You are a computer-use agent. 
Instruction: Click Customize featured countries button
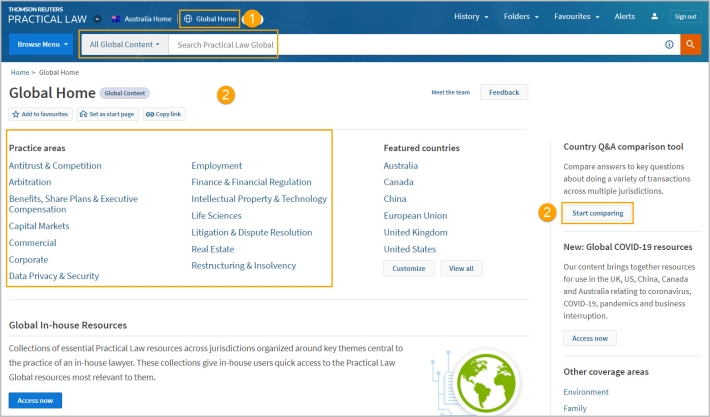point(408,268)
